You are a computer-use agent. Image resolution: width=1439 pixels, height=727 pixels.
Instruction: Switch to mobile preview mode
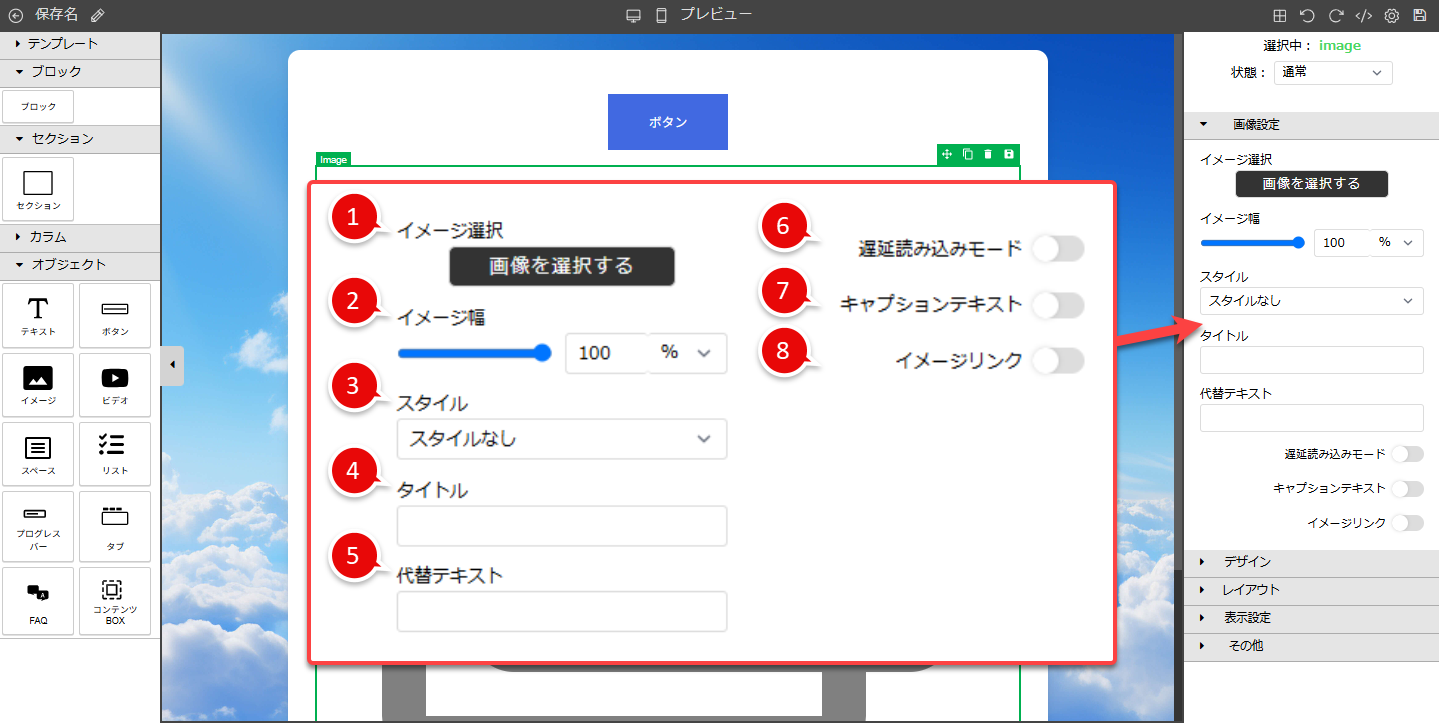pyautogui.click(x=659, y=14)
